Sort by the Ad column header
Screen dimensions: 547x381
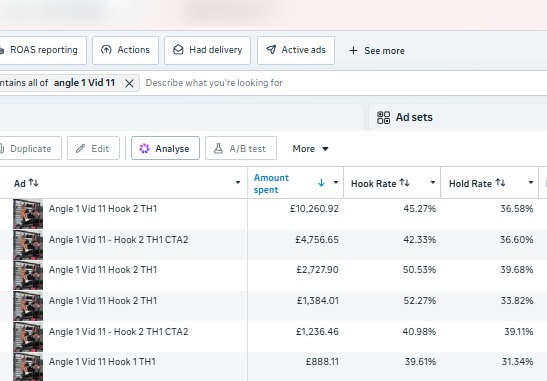pos(26,183)
